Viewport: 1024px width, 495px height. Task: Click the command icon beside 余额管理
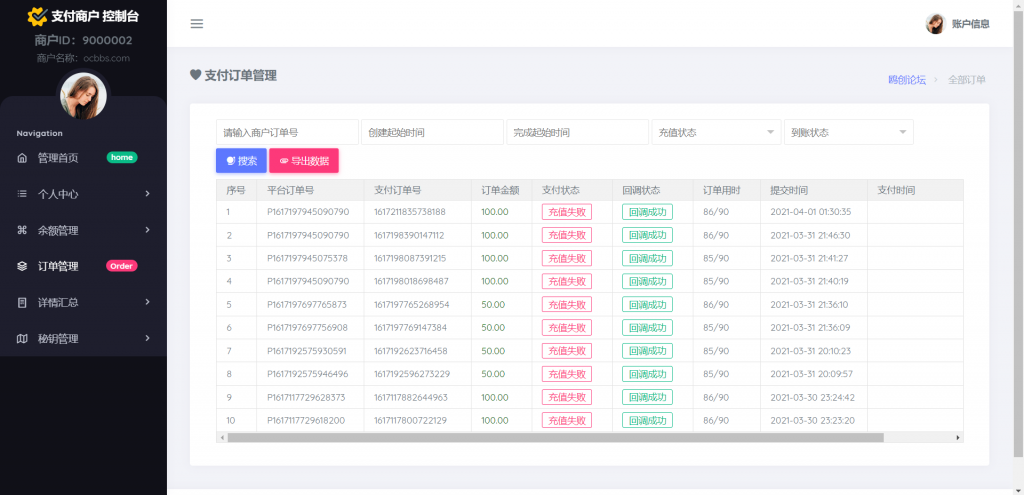22,230
